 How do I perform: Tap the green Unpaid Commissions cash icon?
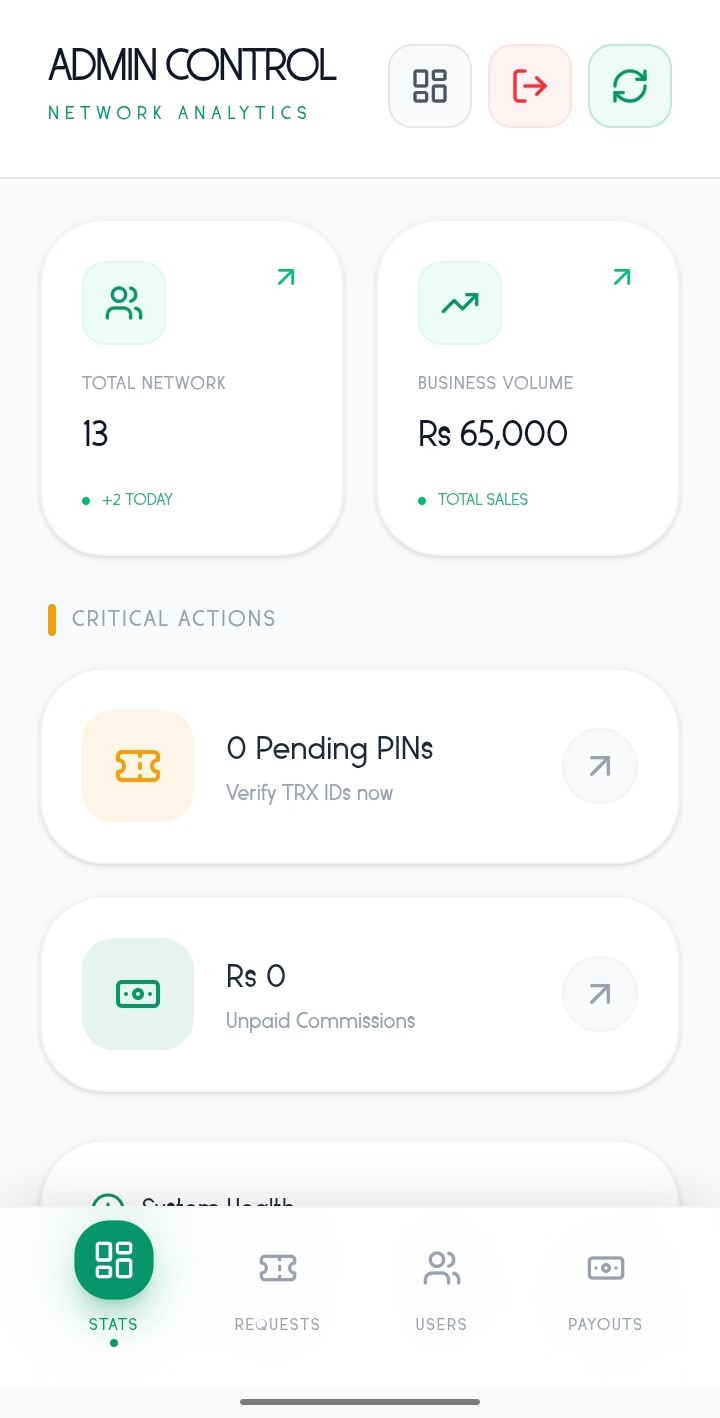[138, 994]
